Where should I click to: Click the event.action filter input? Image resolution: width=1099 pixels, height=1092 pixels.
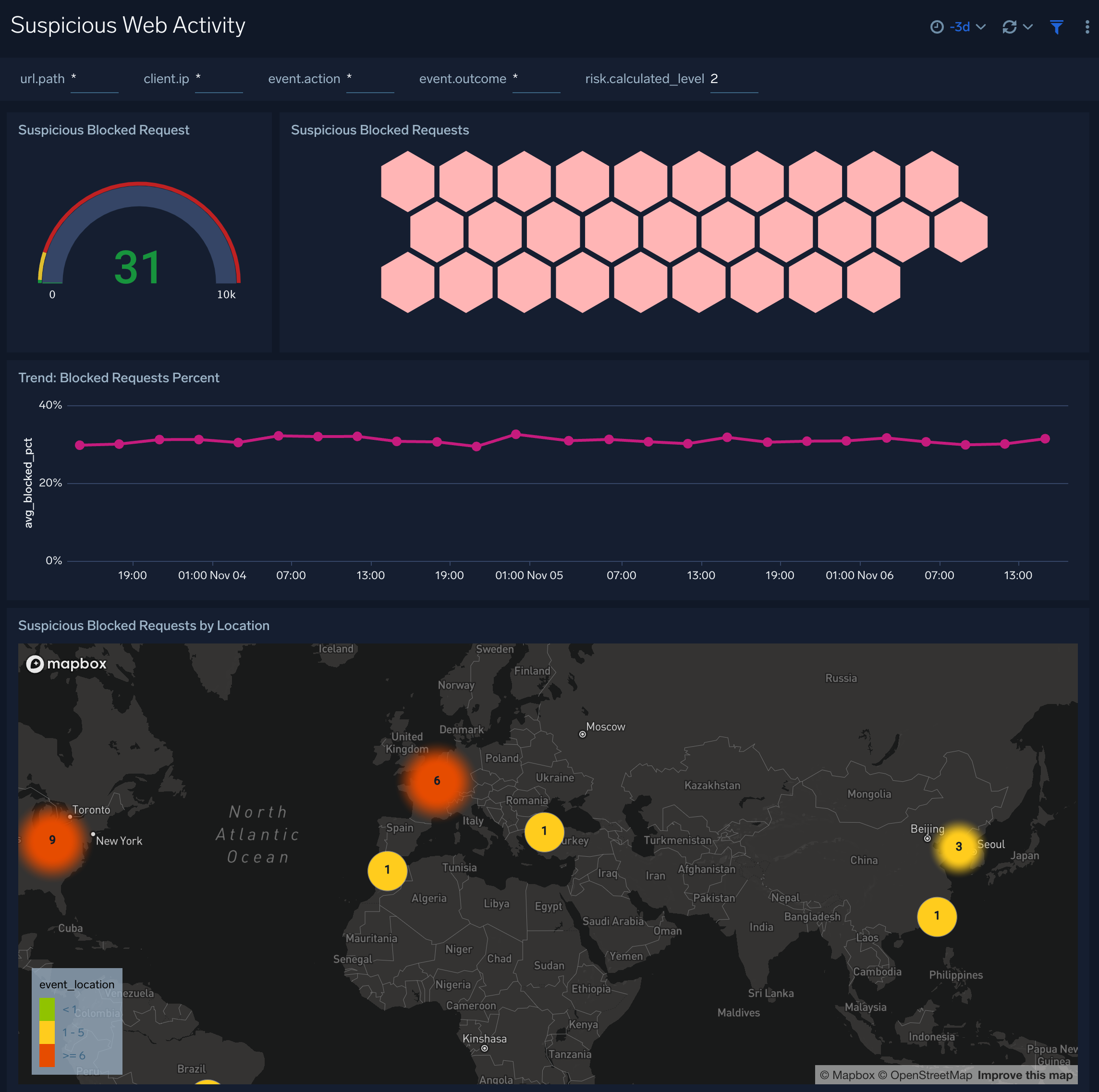[x=370, y=80]
